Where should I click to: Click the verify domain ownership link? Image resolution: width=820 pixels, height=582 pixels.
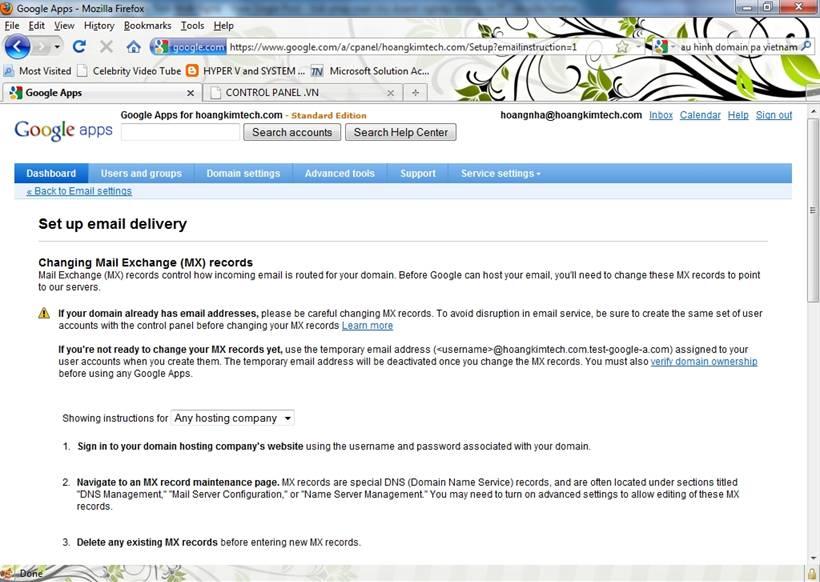pos(704,361)
